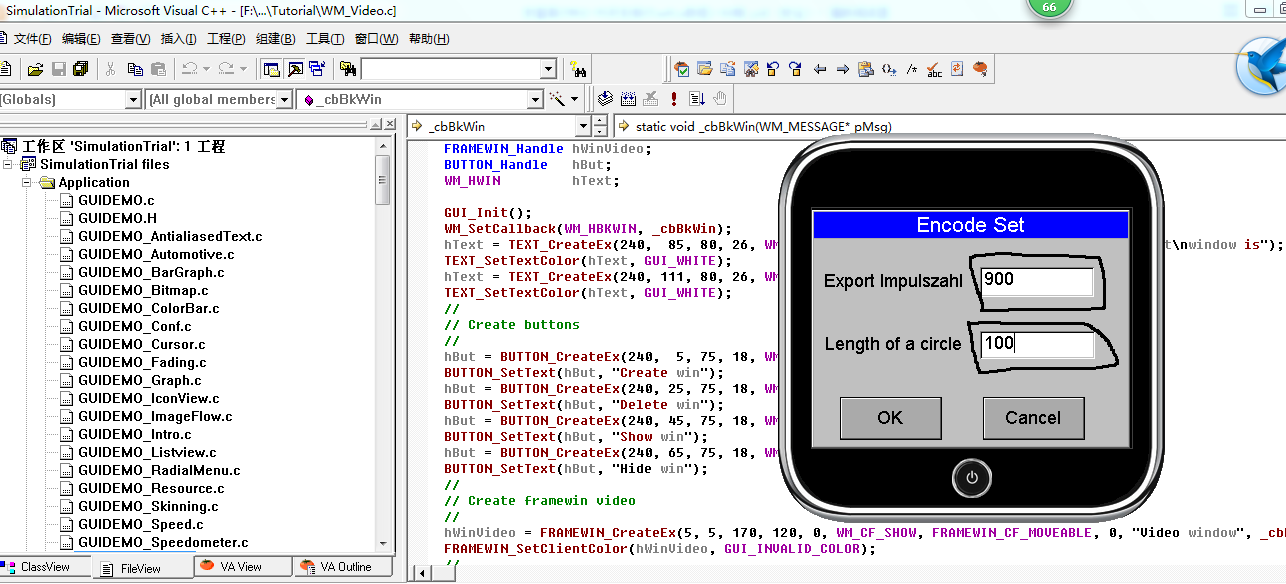This screenshot has width=1286, height=584.
Task: Click the Compile toolbar icon
Action: [605, 98]
